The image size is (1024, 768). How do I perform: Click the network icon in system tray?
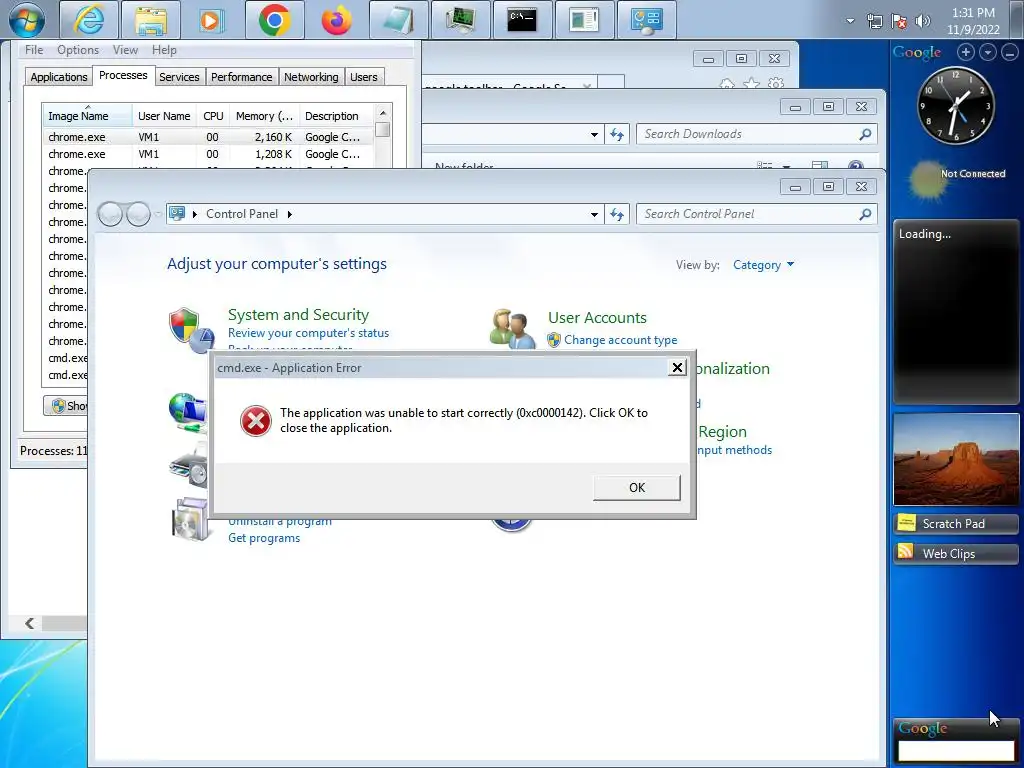[874, 22]
